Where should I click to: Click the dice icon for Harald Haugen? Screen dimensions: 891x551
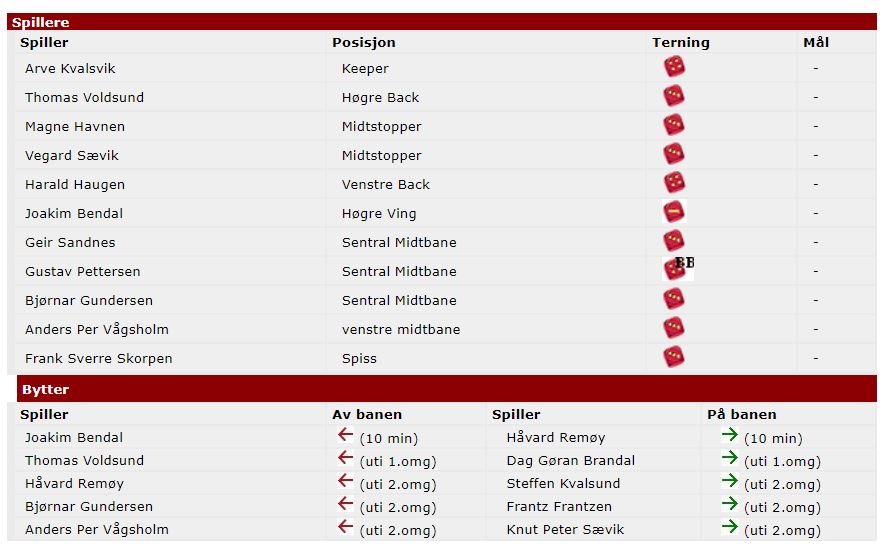pos(674,183)
